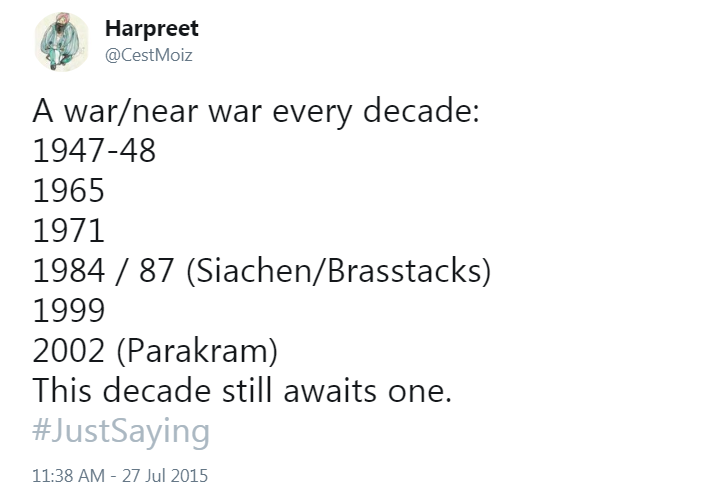
Task: Click the year 1971
Action: (69, 231)
